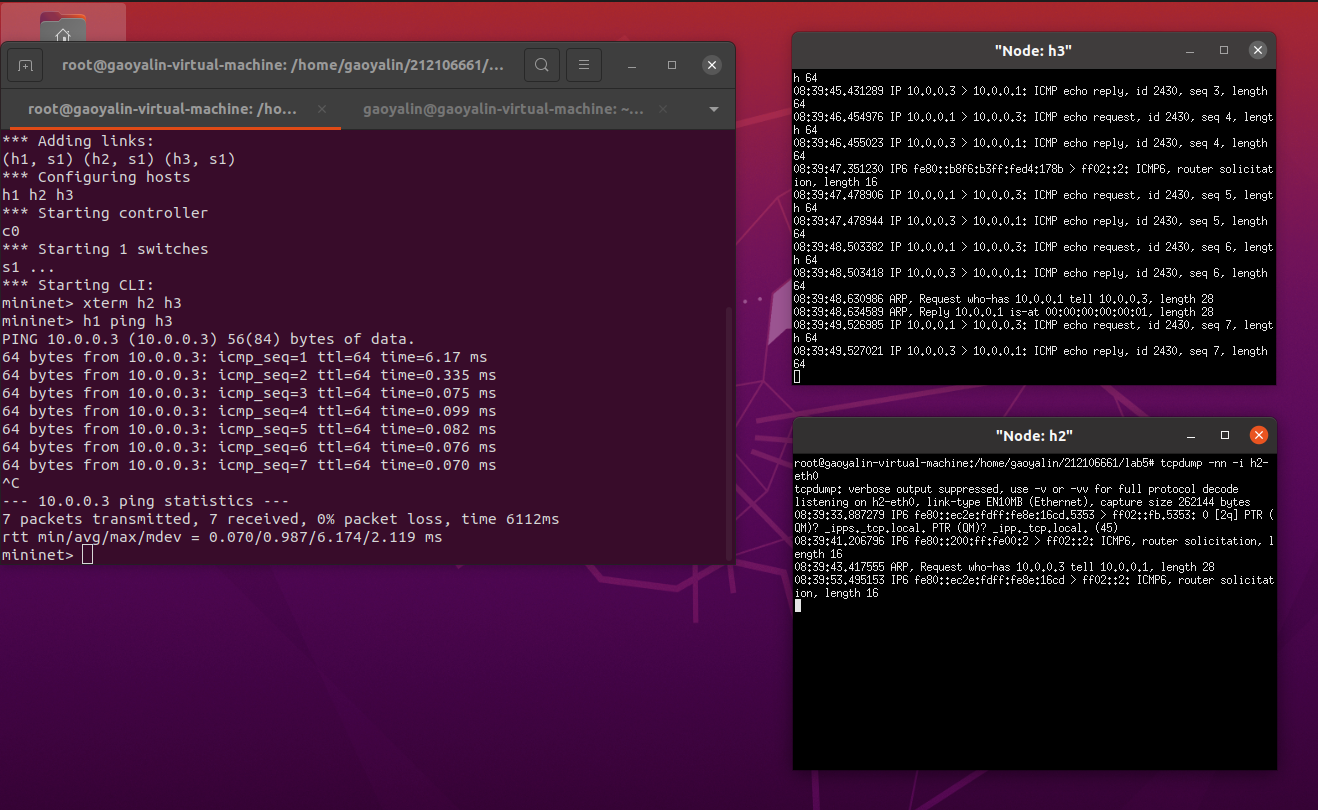This screenshot has width=1318, height=810.
Task: Close the root@gaoyalin-virtual-machine terminal tab
Action: pyautogui.click(x=321, y=109)
